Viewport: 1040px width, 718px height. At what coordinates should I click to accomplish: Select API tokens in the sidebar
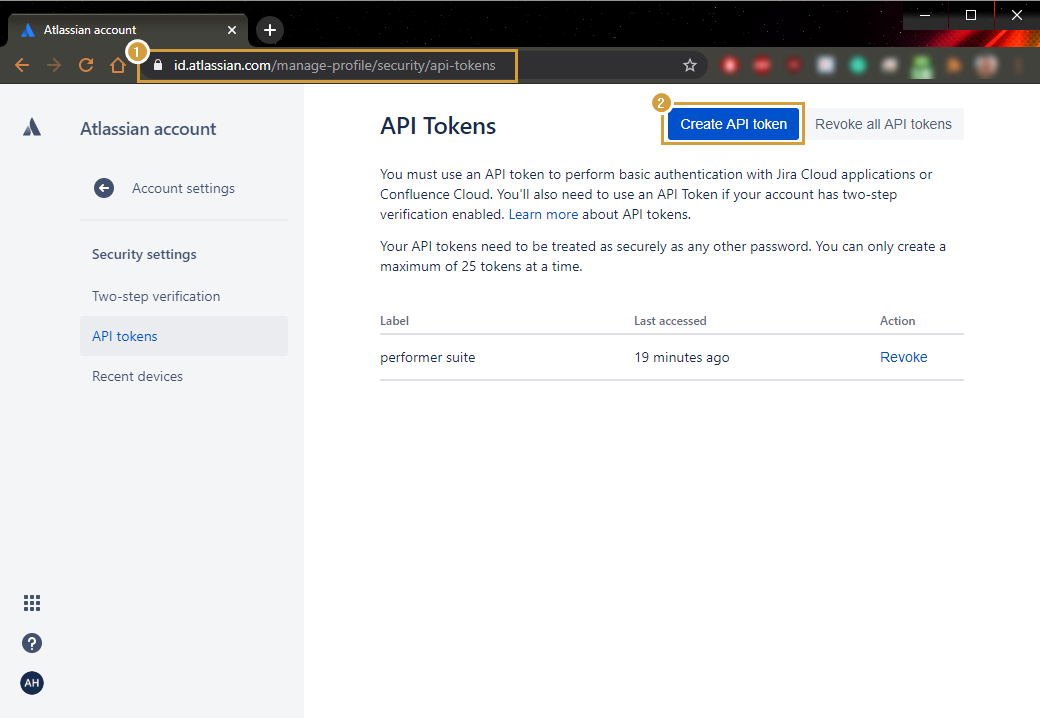(125, 336)
